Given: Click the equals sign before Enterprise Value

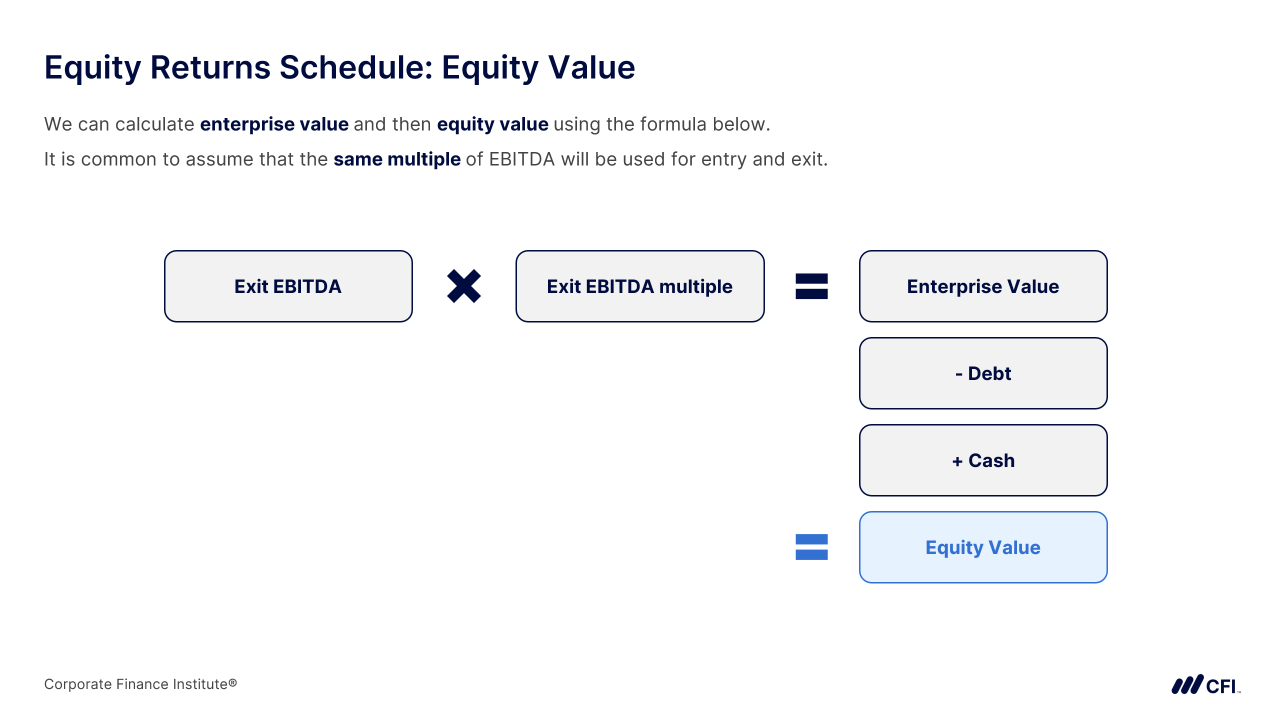Looking at the screenshot, I should (x=811, y=287).
